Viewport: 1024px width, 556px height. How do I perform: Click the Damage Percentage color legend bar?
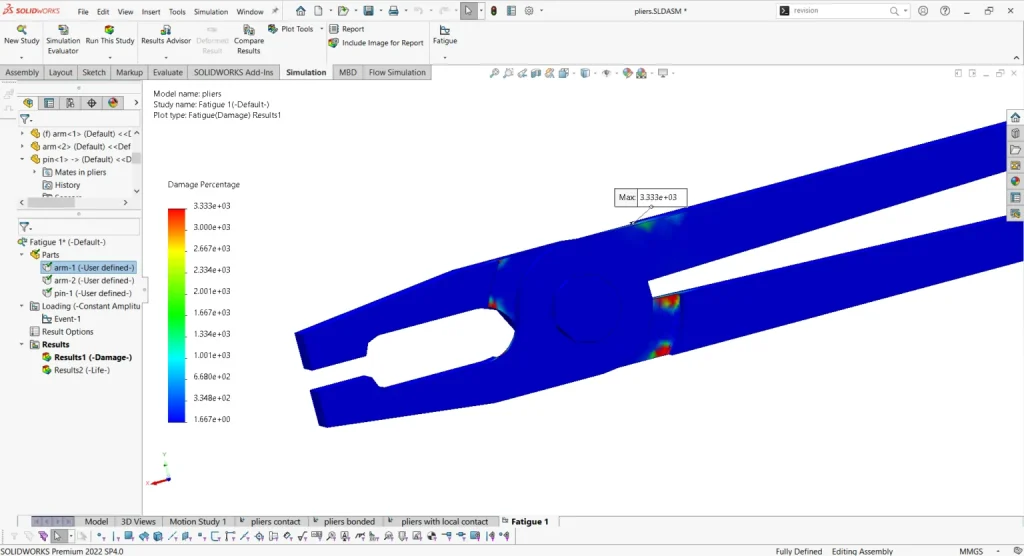[x=176, y=315]
